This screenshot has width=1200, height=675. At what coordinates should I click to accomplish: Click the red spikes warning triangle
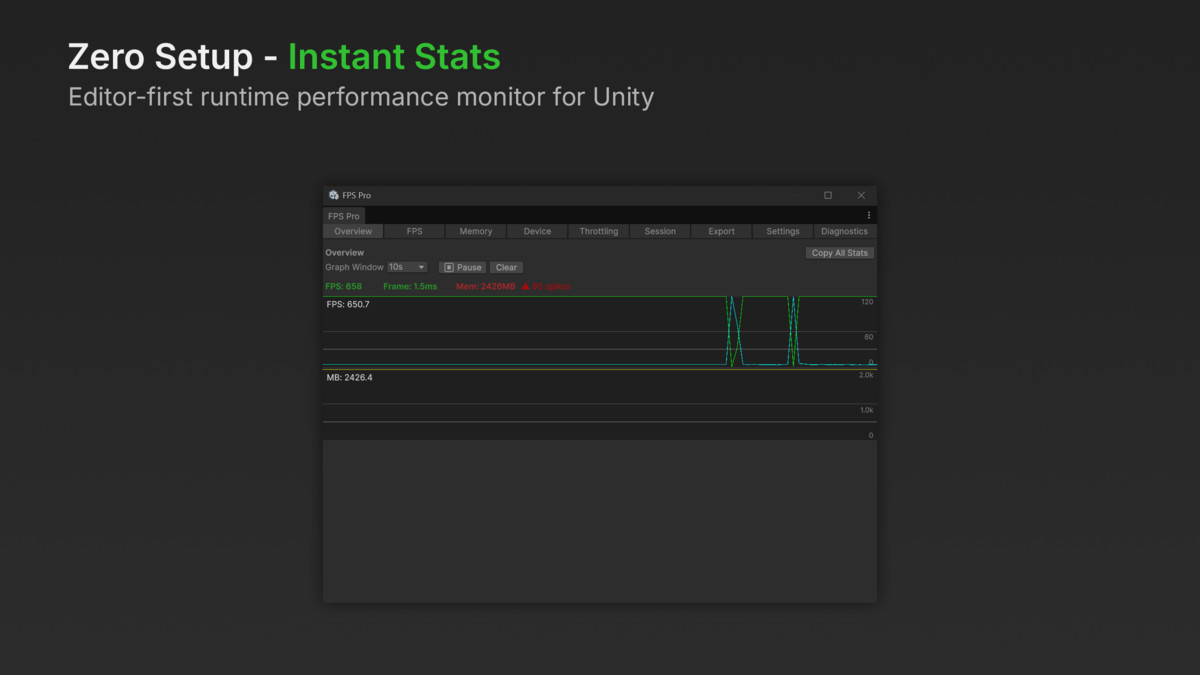[525, 286]
